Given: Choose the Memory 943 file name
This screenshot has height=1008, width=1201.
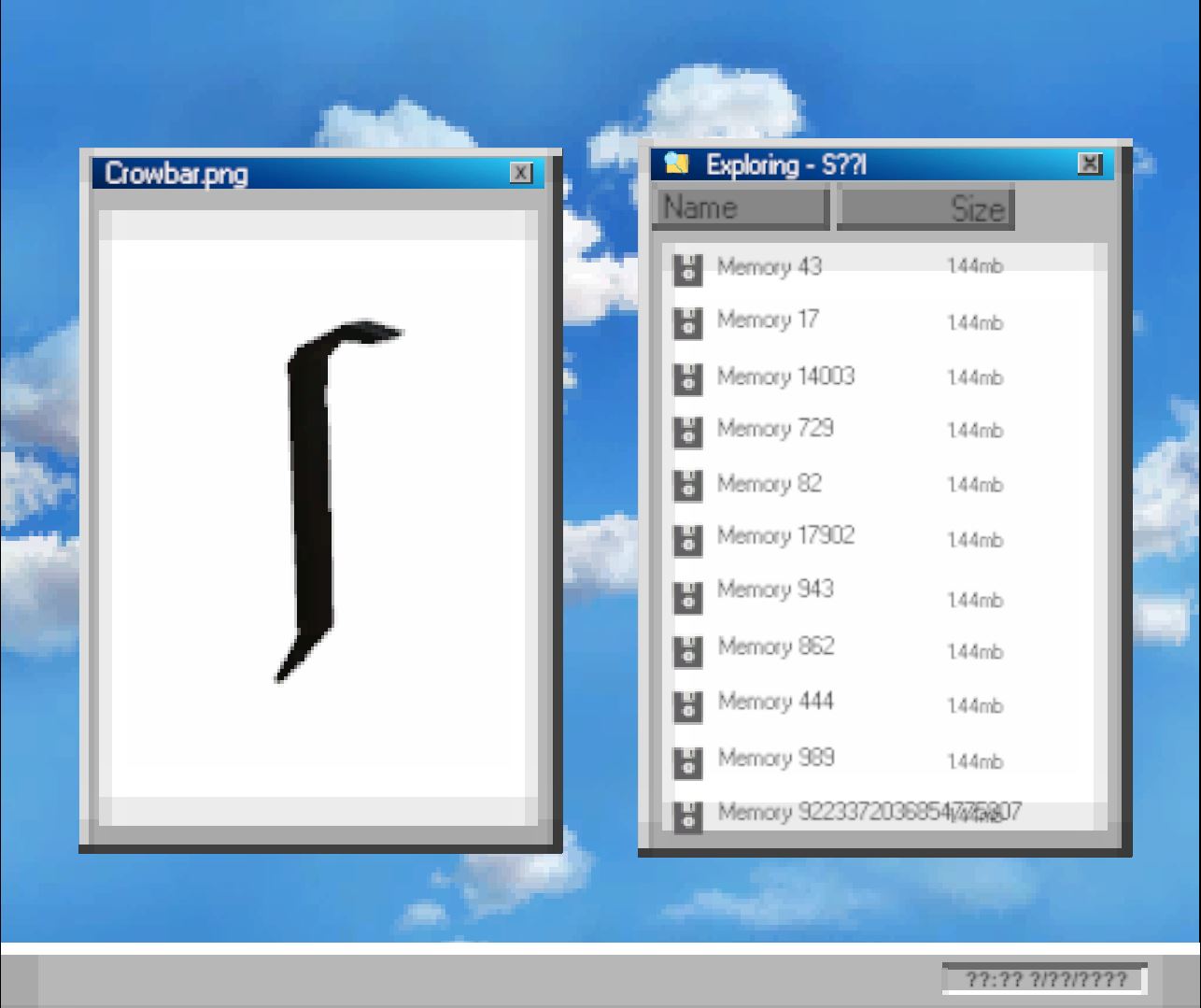Looking at the screenshot, I should coord(775,589).
